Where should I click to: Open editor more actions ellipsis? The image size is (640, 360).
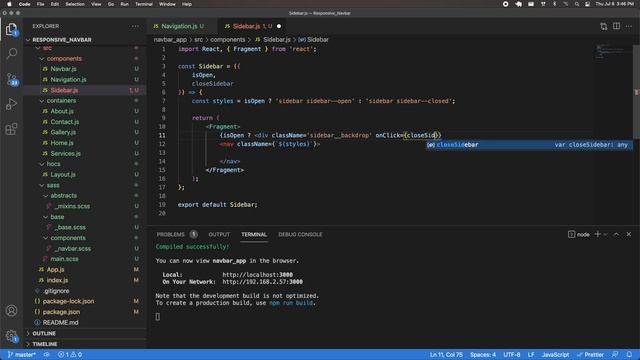coord(629,26)
